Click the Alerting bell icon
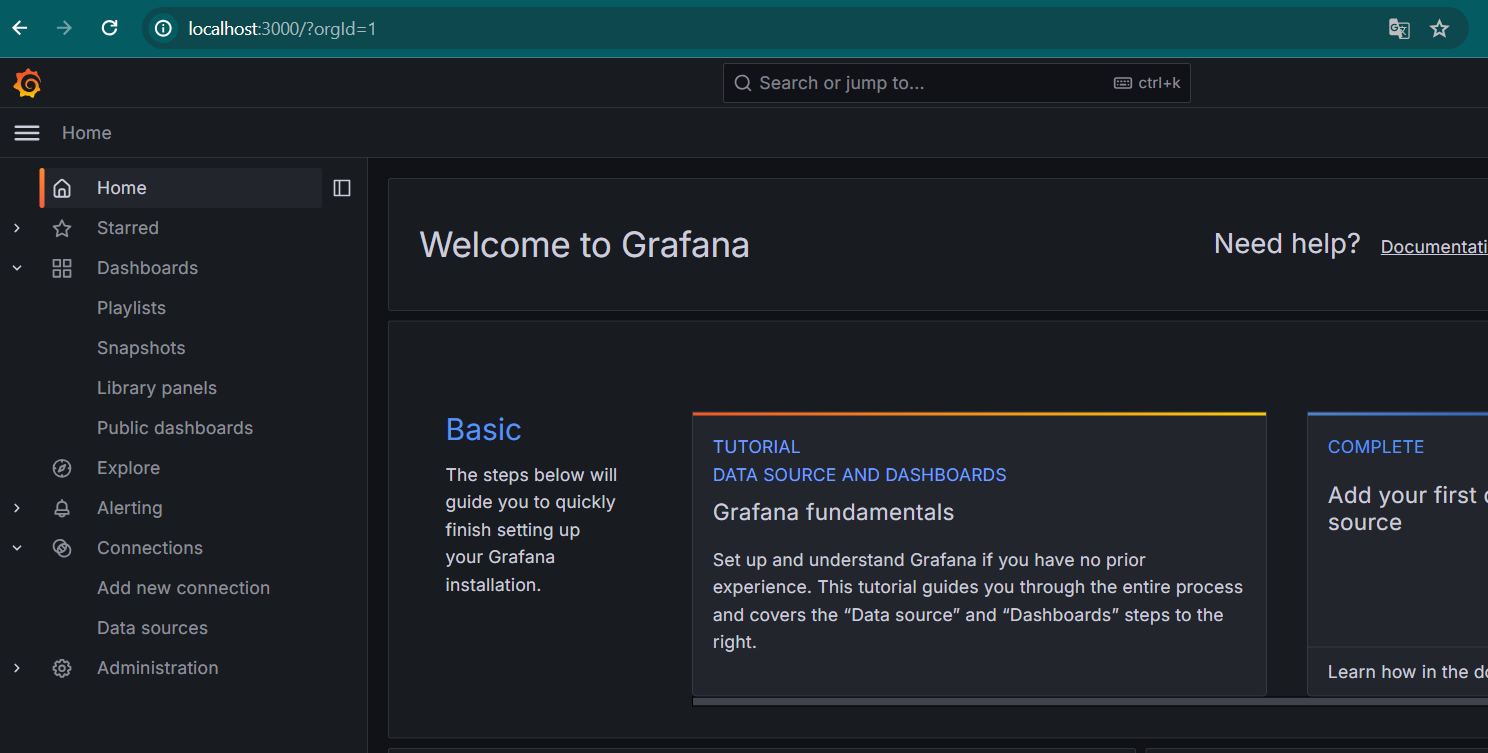The width and height of the screenshot is (1488, 753). [x=62, y=508]
